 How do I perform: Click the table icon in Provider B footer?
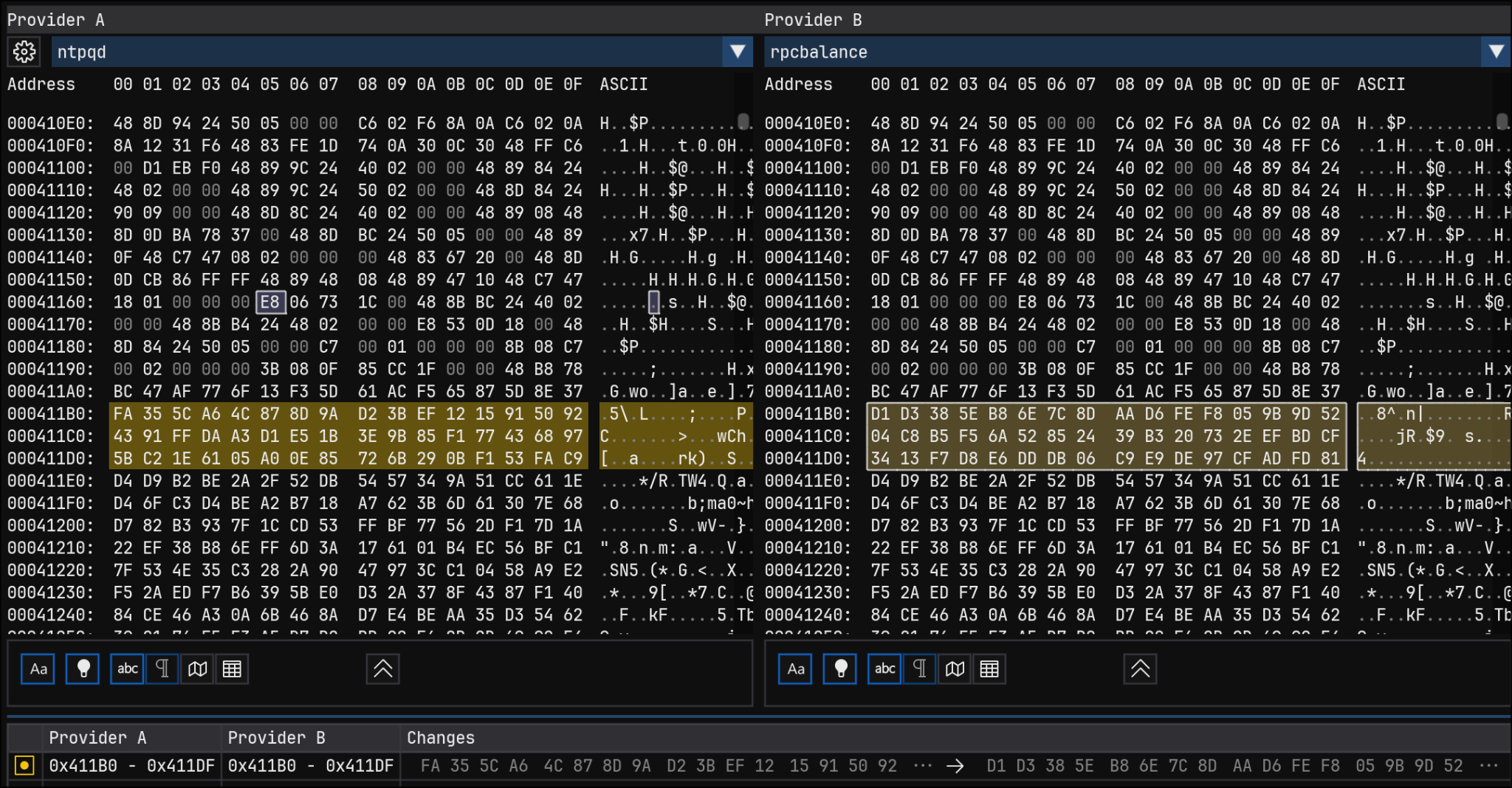(x=989, y=669)
